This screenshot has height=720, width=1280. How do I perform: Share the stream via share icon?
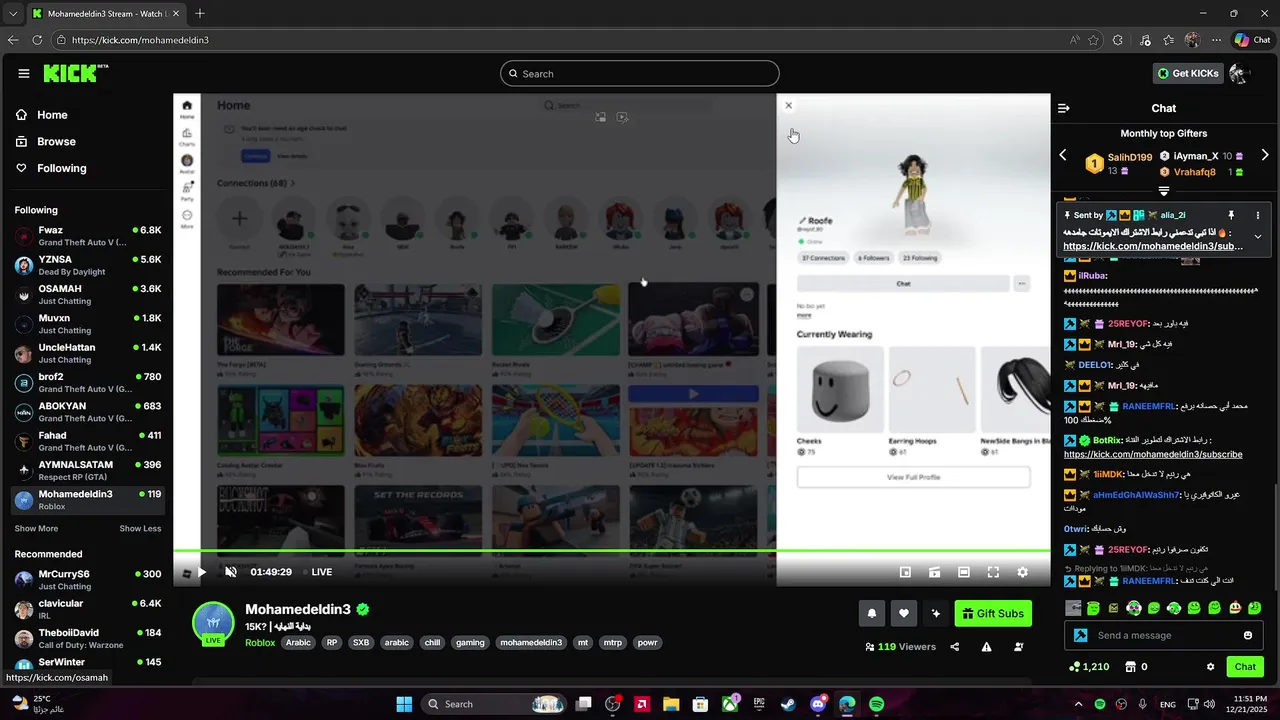click(x=955, y=647)
